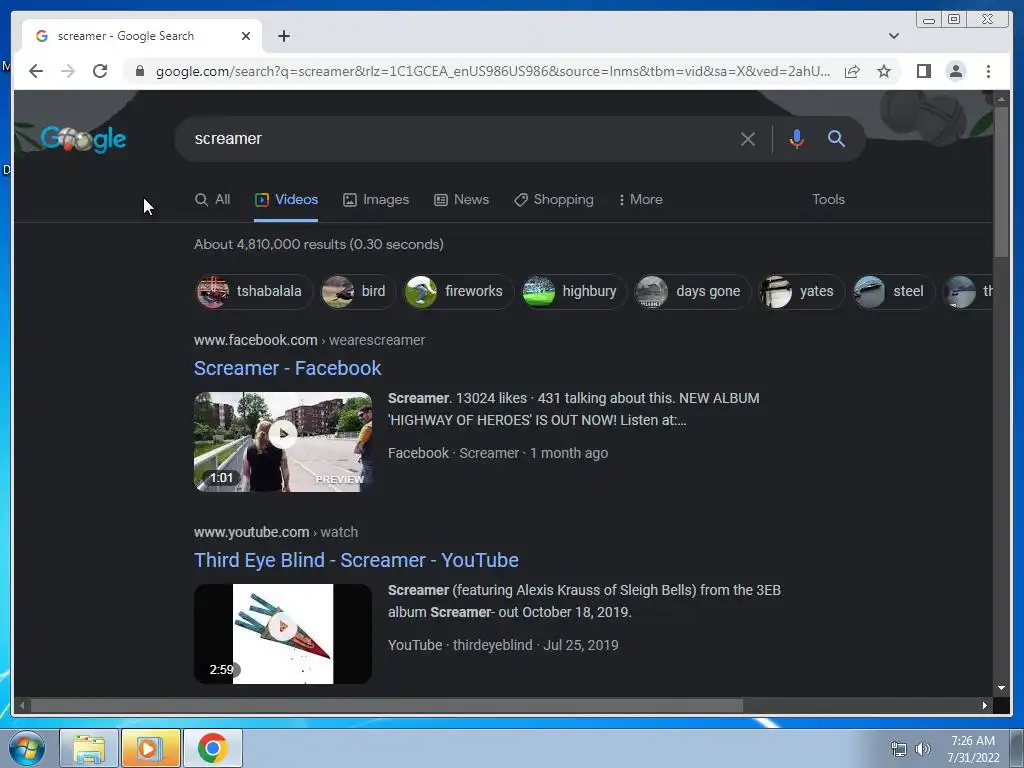This screenshot has height=768, width=1024.
Task: Submit search with magnifying glass icon
Action: [x=836, y=138]
